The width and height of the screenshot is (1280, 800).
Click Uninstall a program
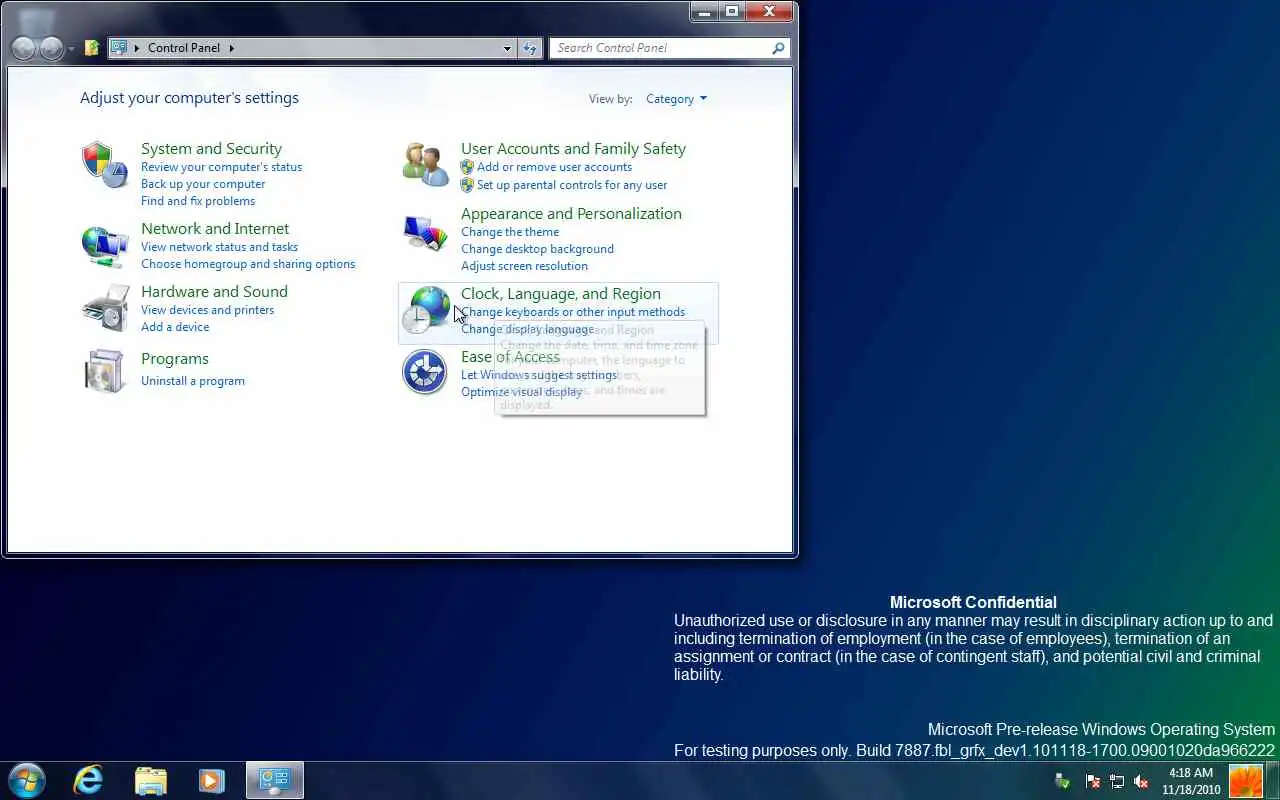point(193,381)
